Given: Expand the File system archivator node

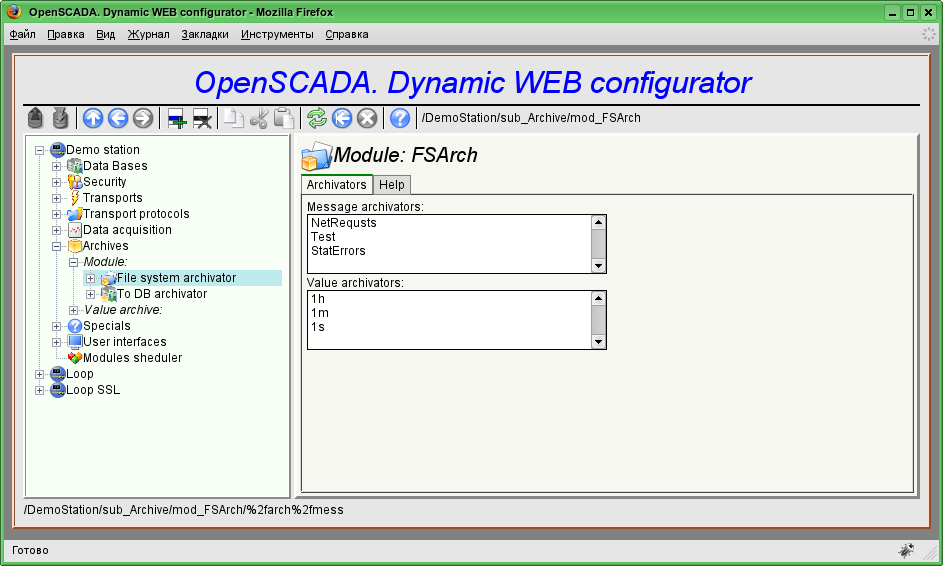Looking at the screenshot, I should point(90,278).
